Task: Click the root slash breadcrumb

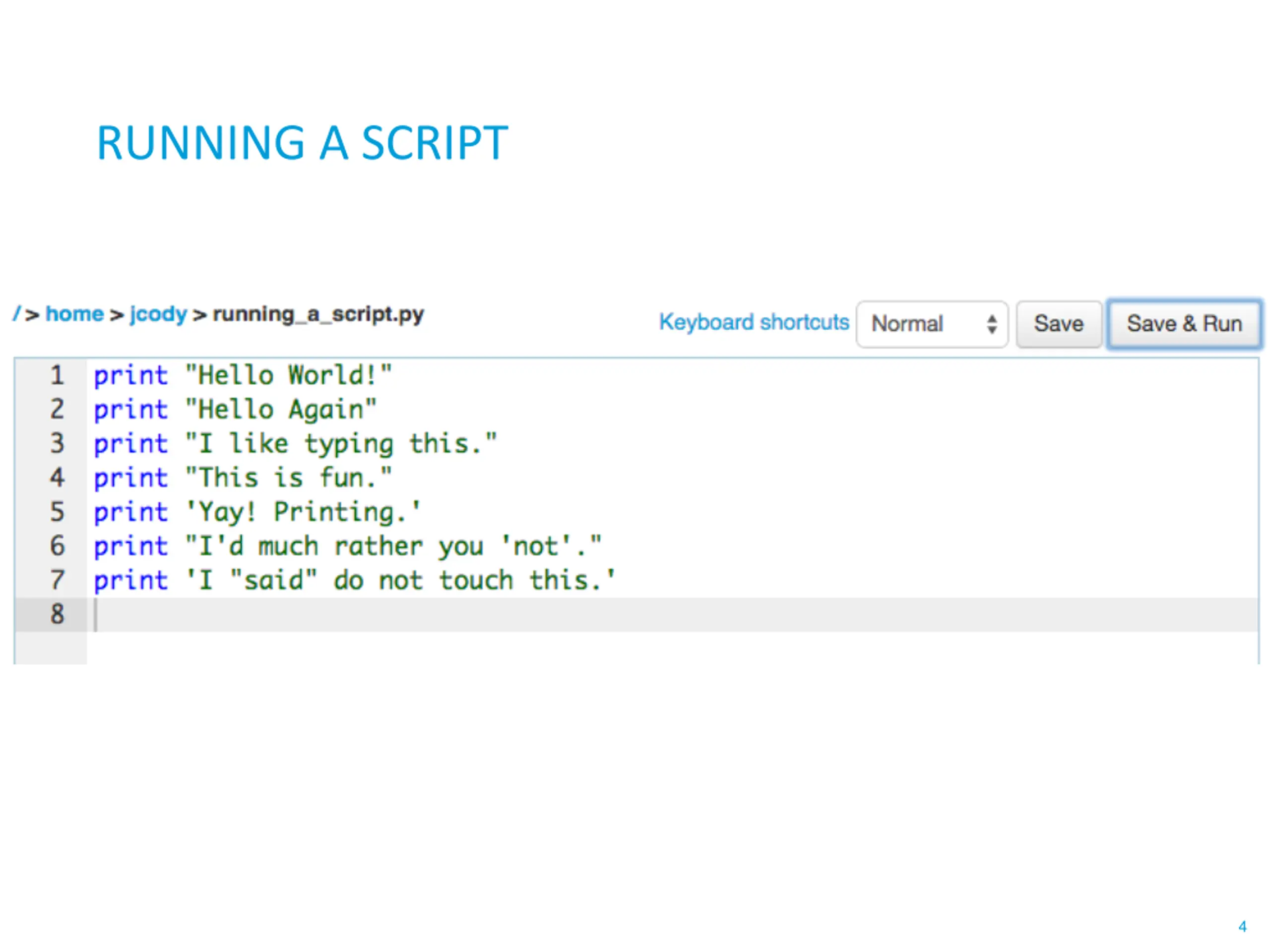Action: pyautogui.click(x=17, y=314)
